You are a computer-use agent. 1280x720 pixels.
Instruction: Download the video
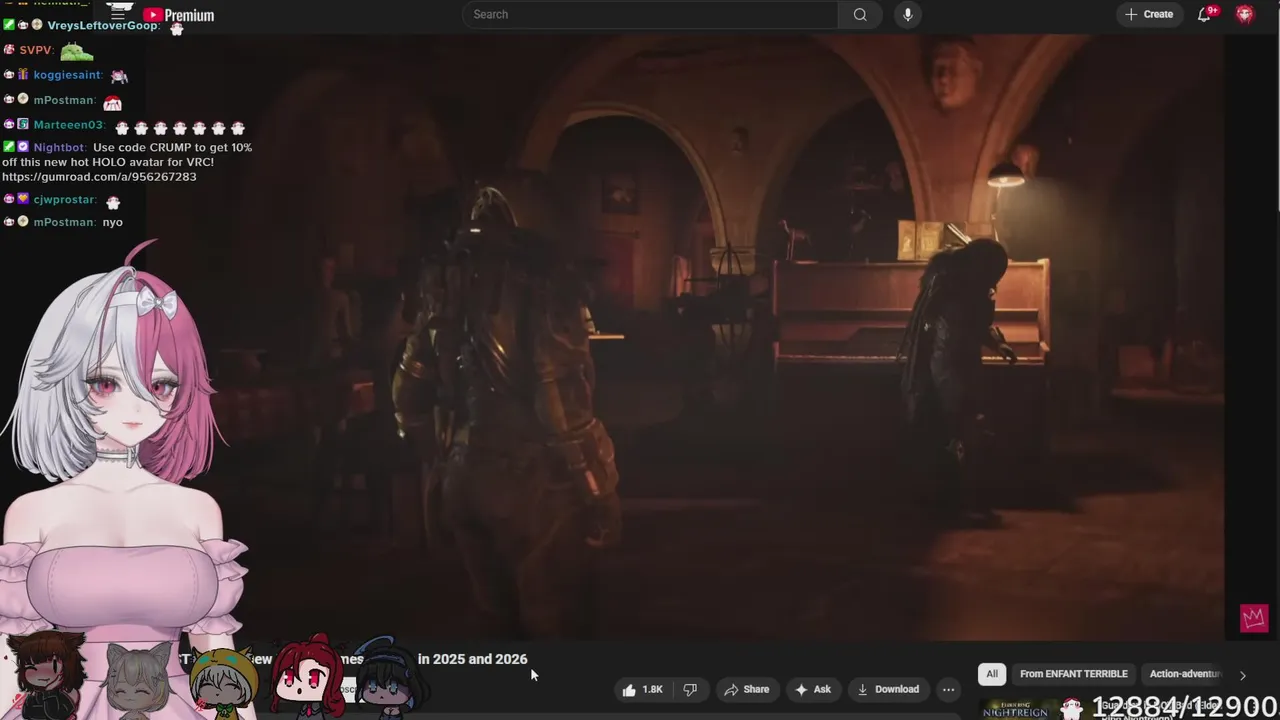(888, 689)
